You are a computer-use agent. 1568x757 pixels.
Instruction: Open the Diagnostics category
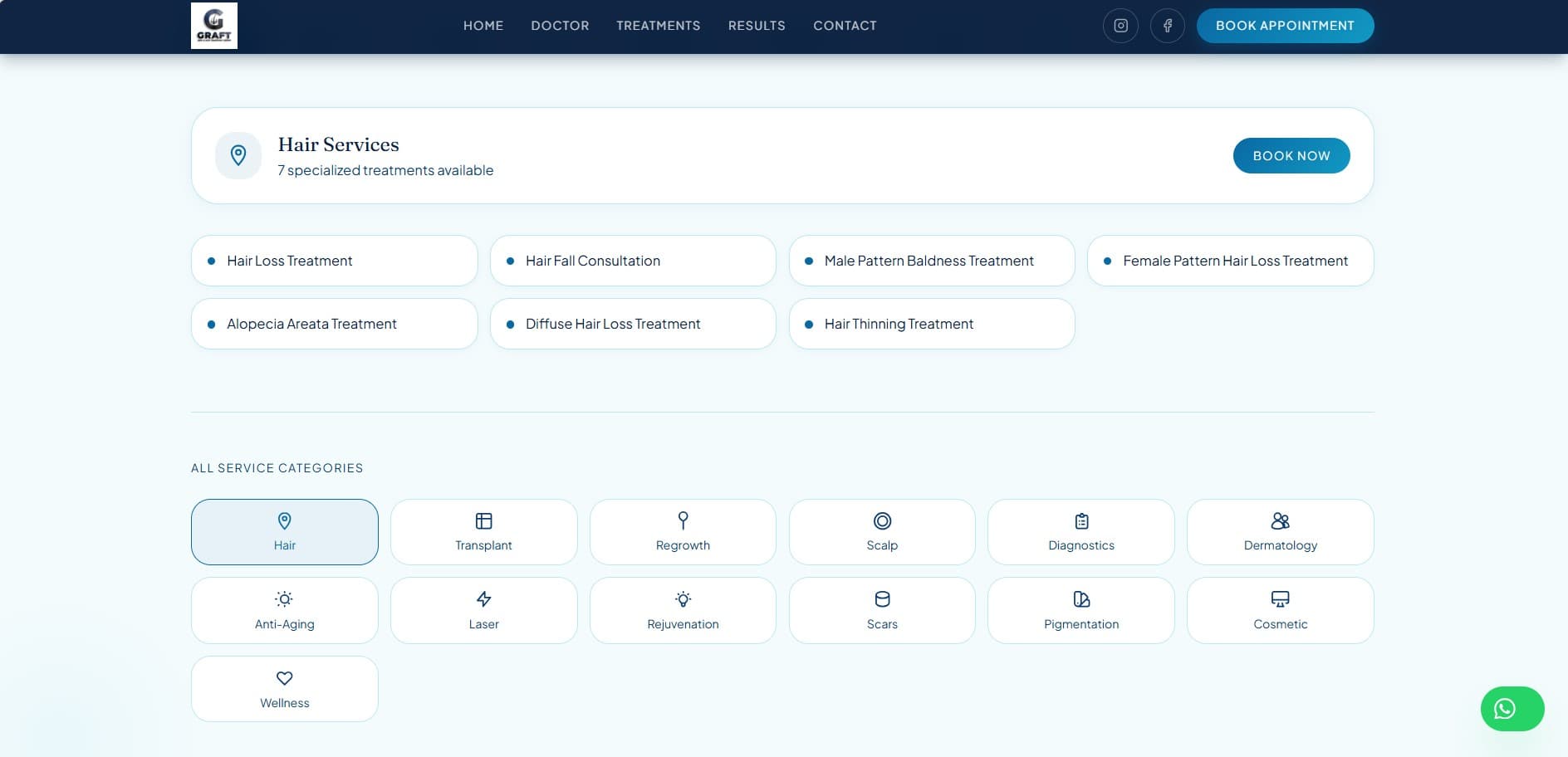point(1081,532)
